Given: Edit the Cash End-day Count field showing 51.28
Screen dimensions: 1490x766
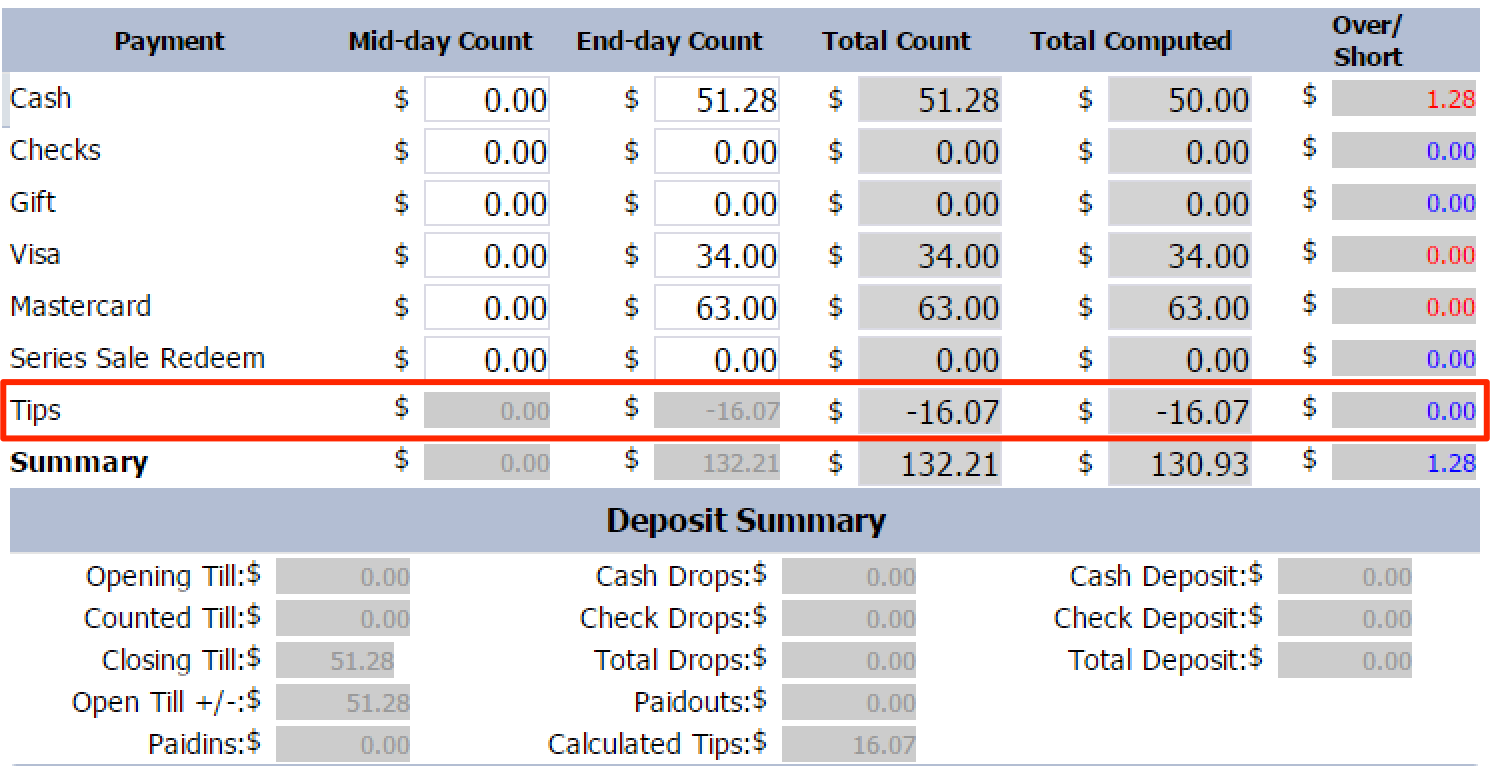Looking at the screenshot, I should click(x=716, y=99).
